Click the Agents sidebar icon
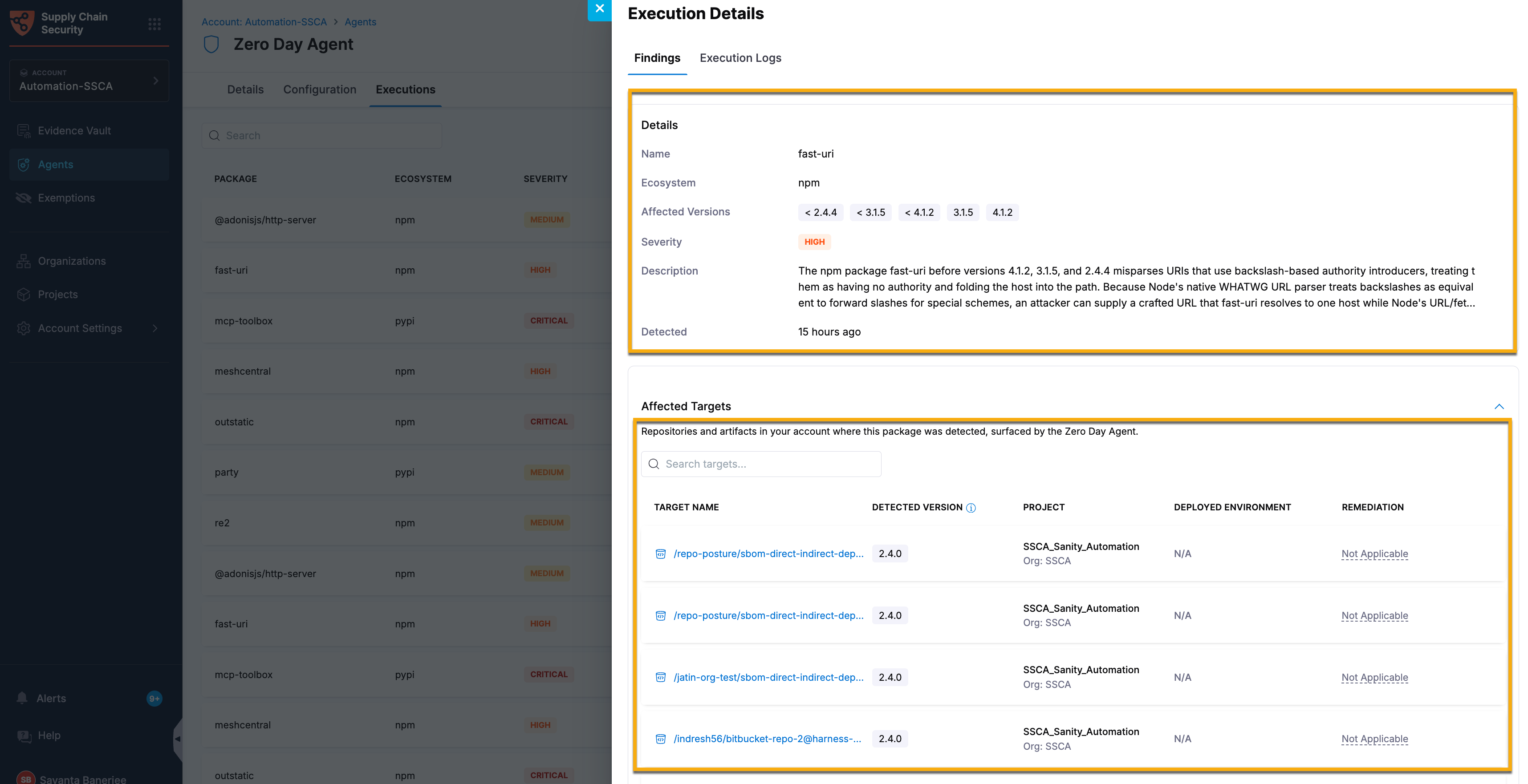This screenshot has height=784, width=1528. 24,164
